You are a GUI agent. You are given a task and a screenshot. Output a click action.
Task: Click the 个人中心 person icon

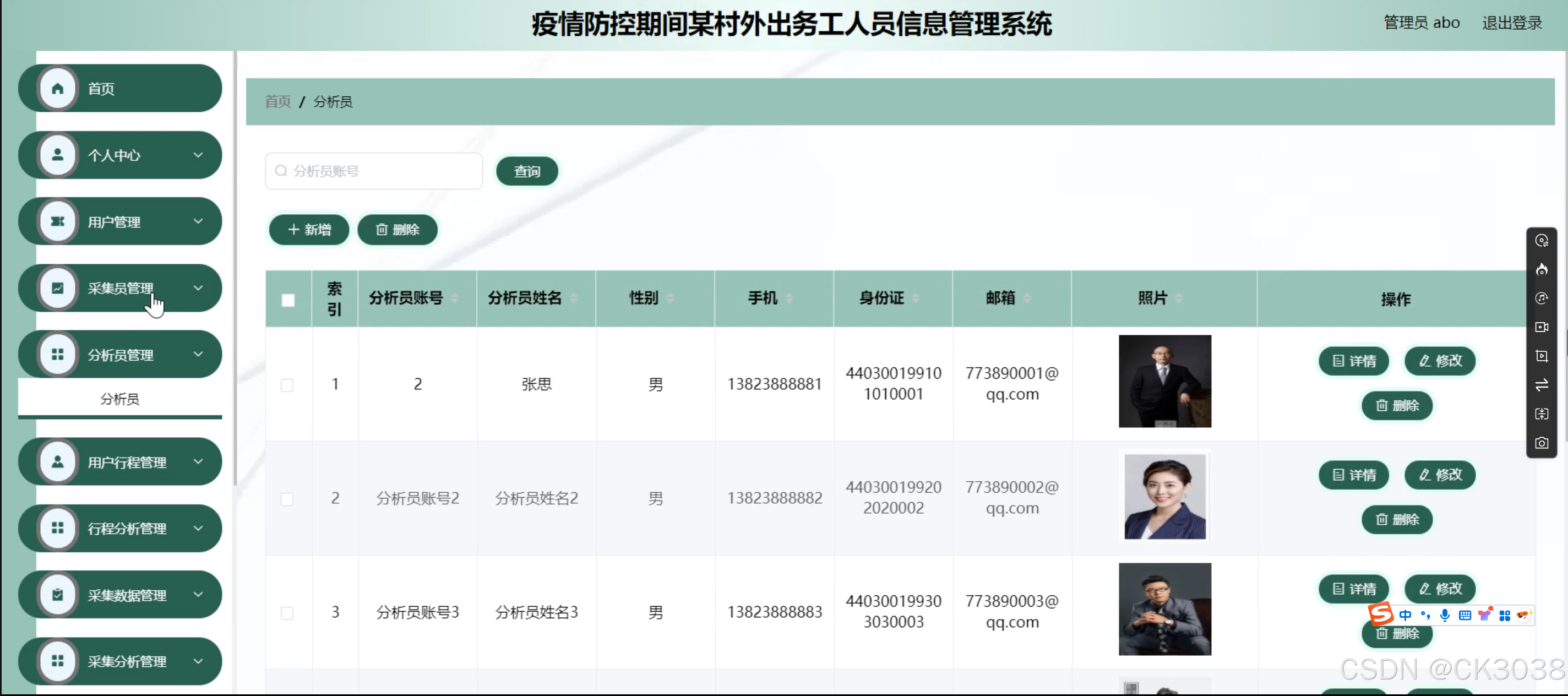coord(57,155)
